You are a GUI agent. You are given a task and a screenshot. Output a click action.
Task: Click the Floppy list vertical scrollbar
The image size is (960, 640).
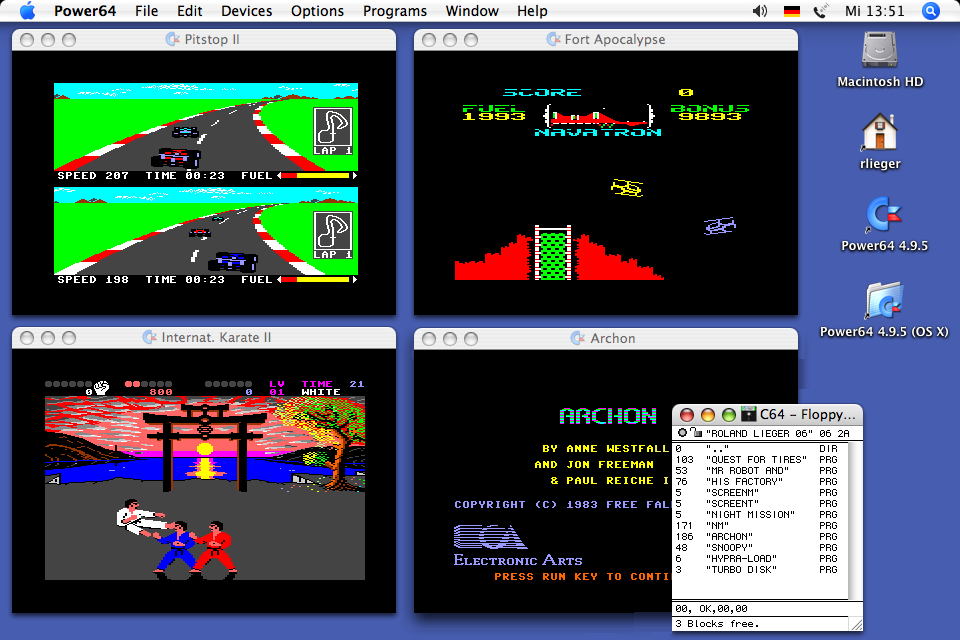tap(855, 521)
